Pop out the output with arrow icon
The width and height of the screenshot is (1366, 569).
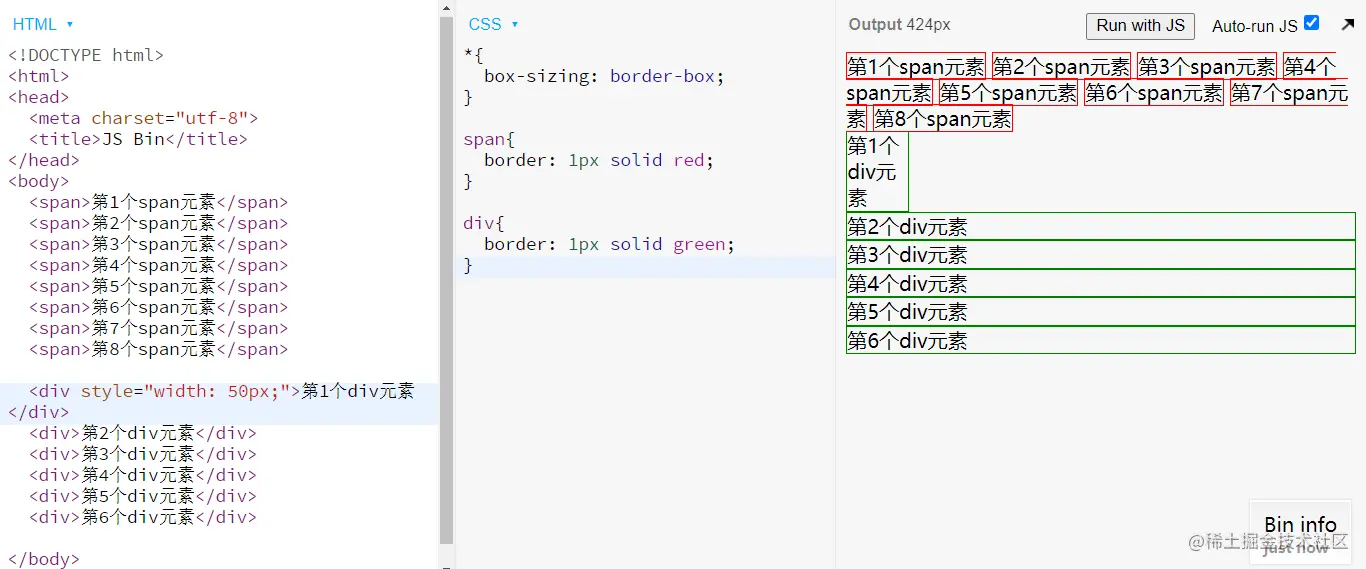1347,25
